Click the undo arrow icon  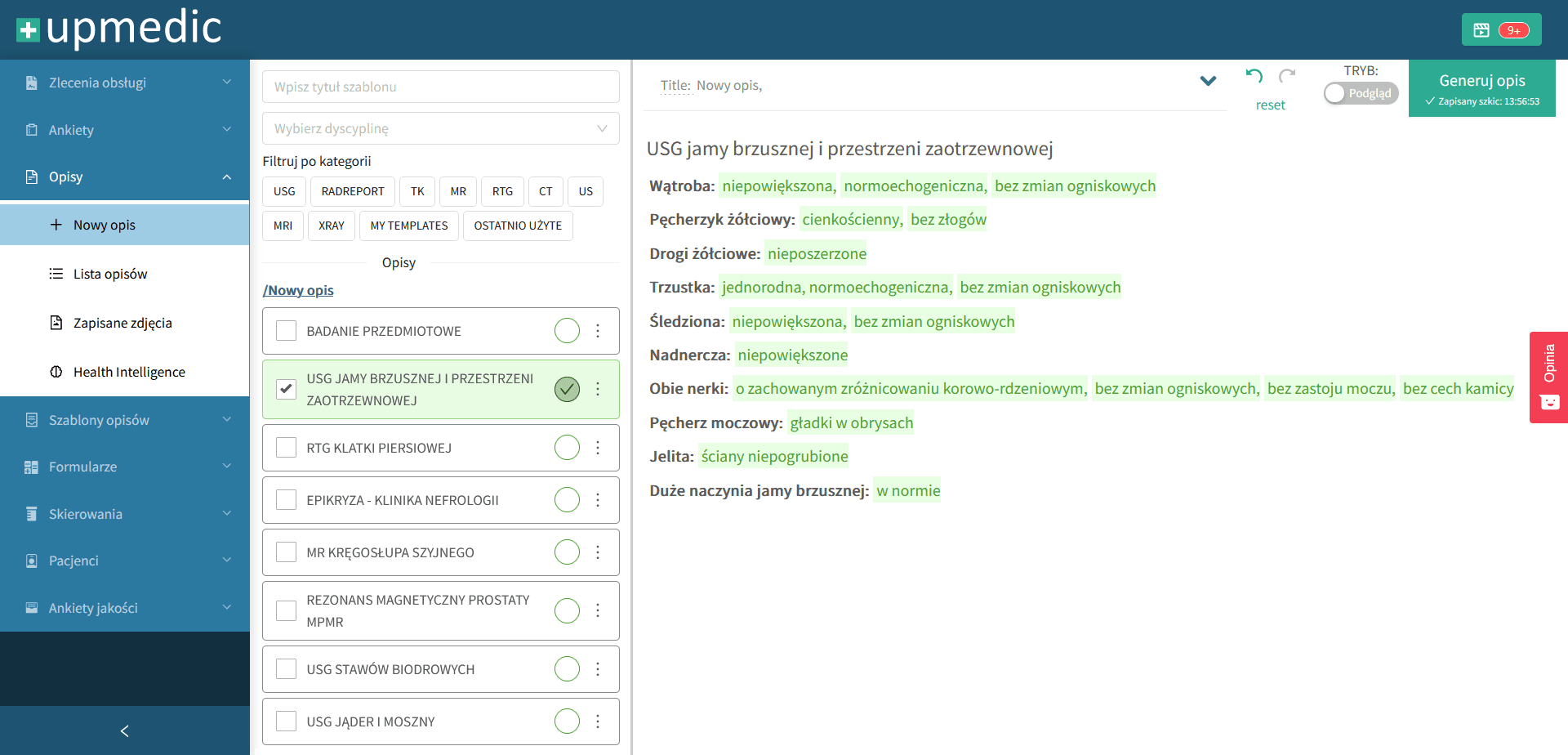click(x=1254, y=77)
